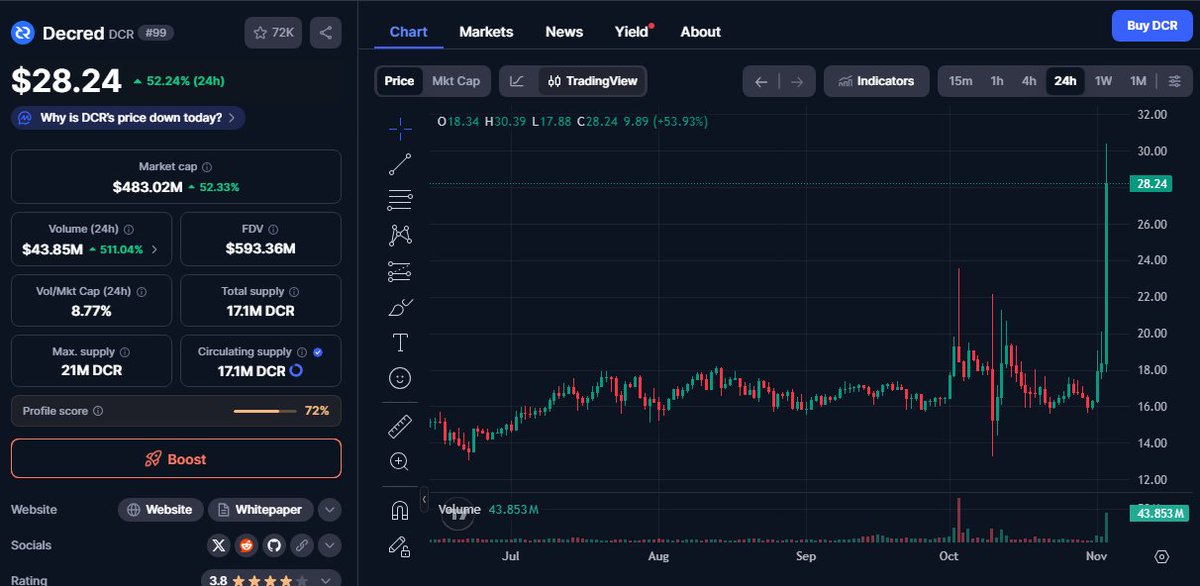1200x586 pixels.
Task: Open the News tab
Action: [x=564, y=32]
